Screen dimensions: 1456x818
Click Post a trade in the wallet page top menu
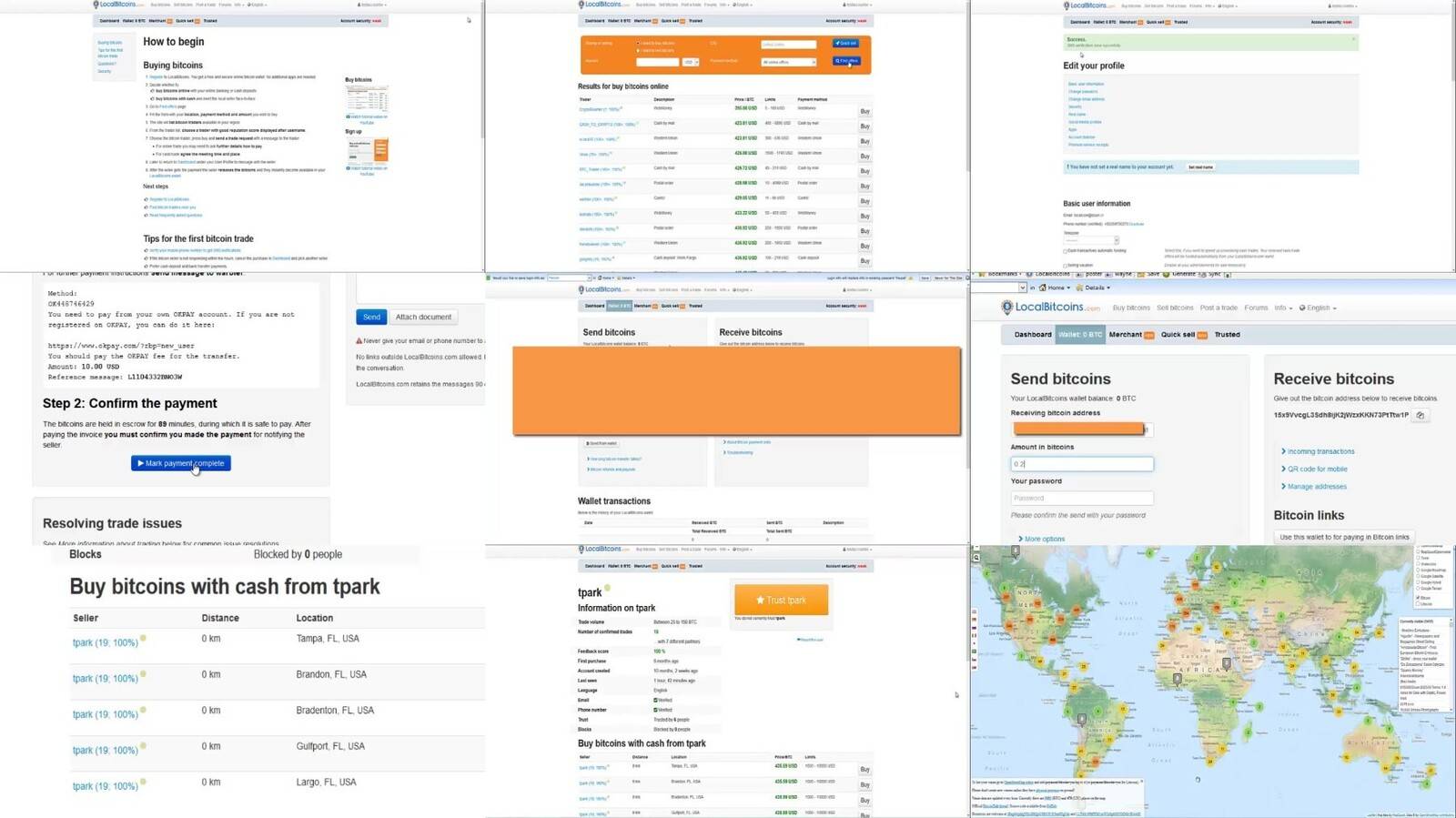(1218, 308)
